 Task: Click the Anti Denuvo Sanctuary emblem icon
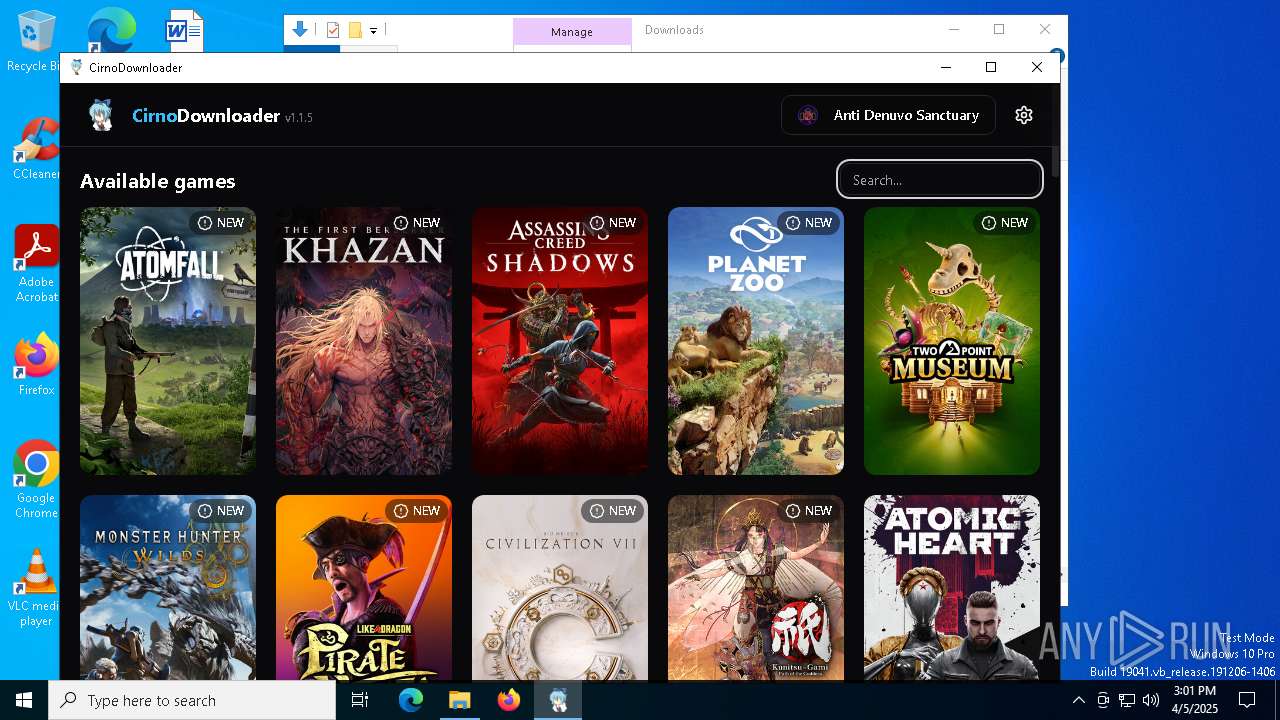coord(808,115)
